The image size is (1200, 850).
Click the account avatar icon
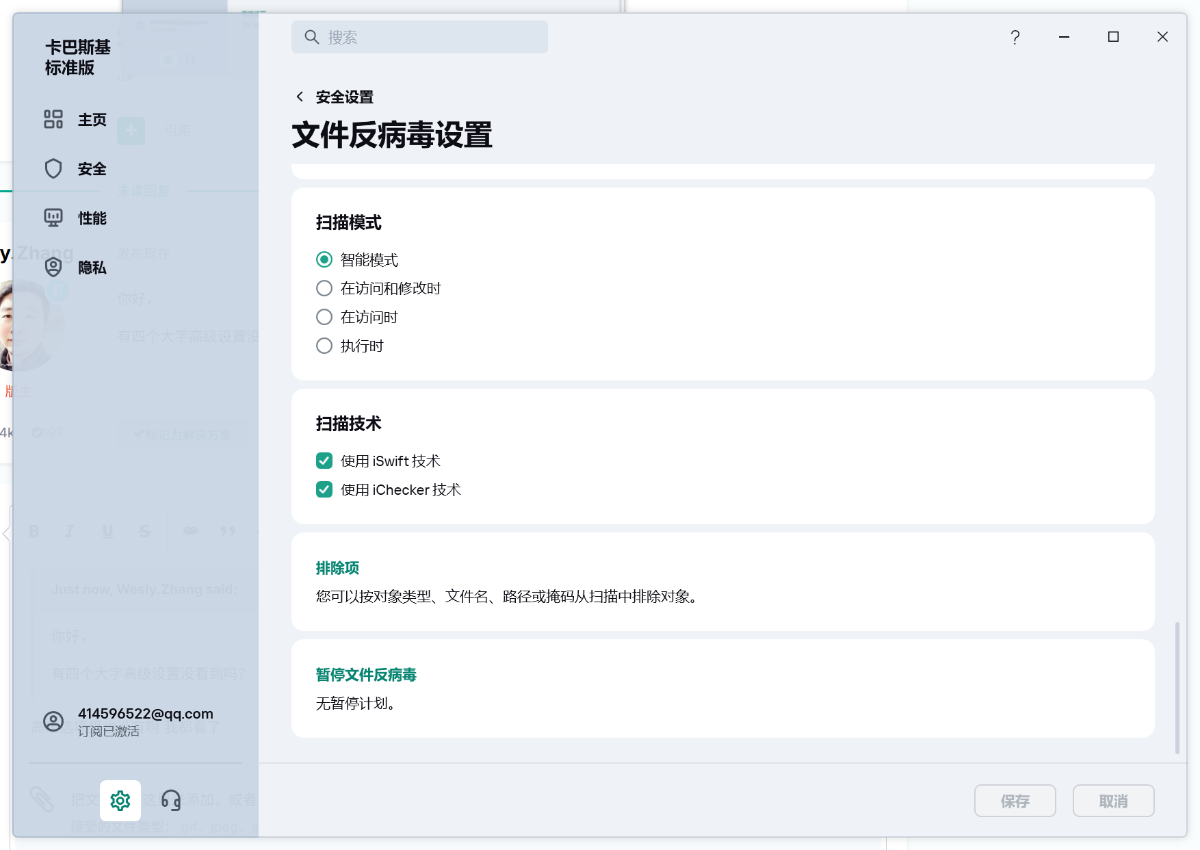pyautogui.click(x=54, y=722)
